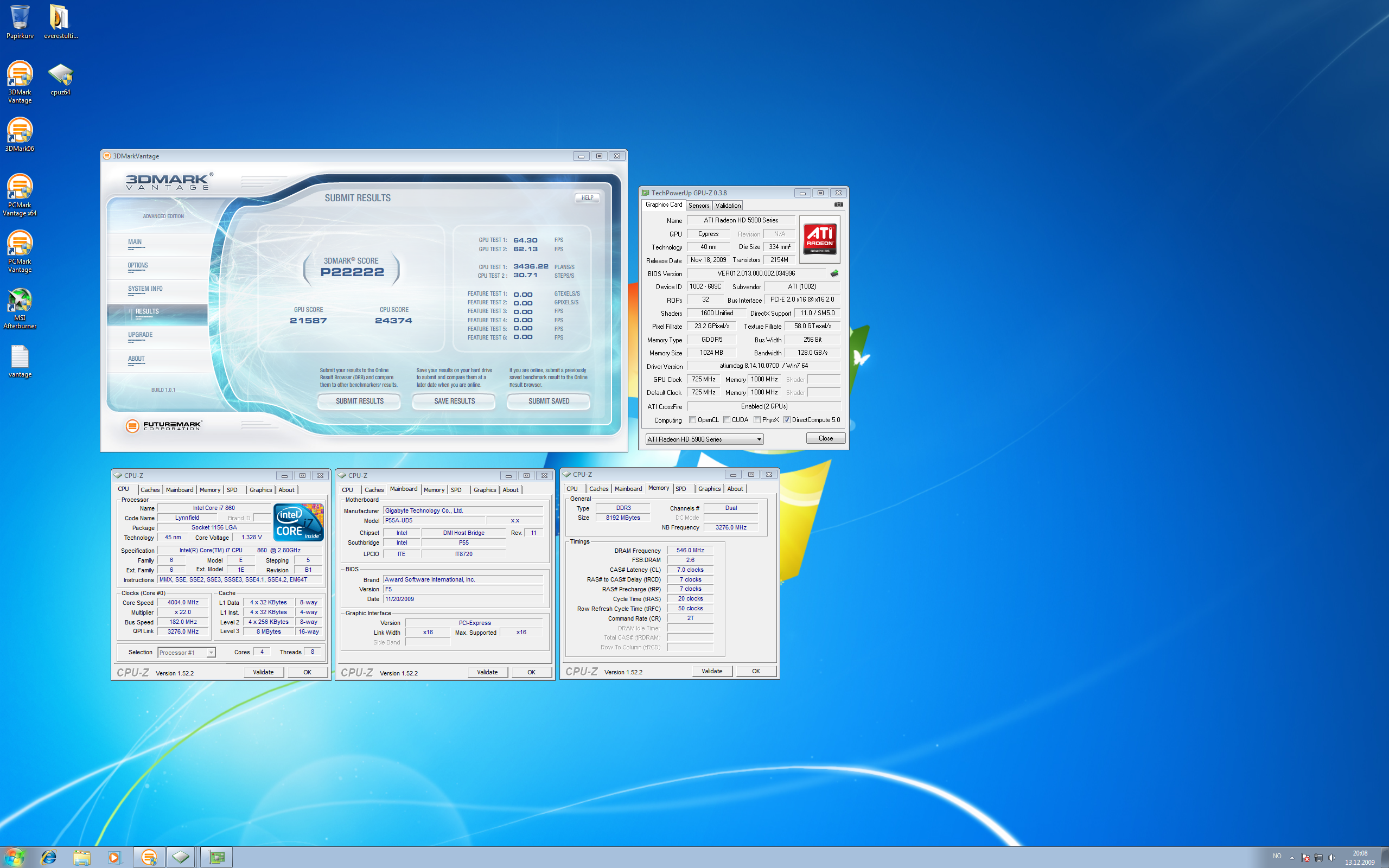Launch Internet Explorer from the taskbar
This screenshot has width=1389, height=868.
click(x=49, y=857)
